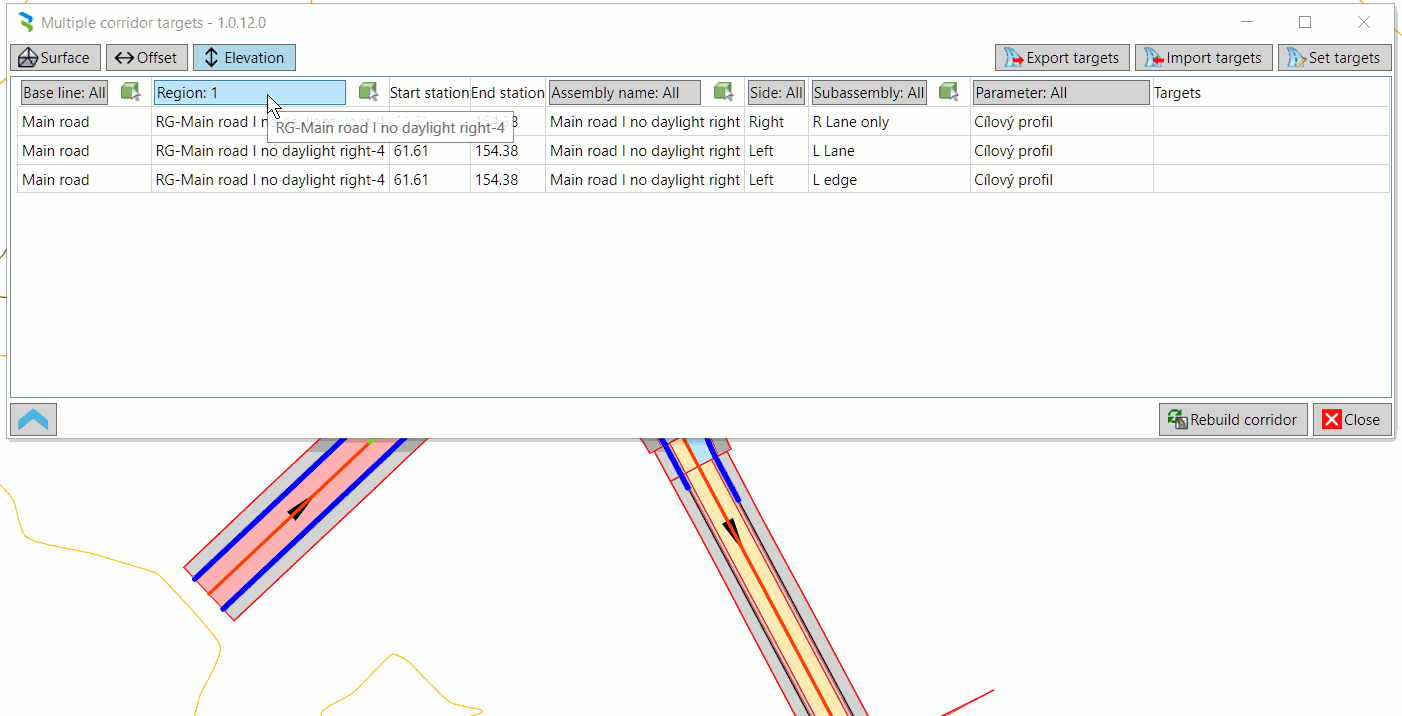Maximize the Multiple corridor targets window
The height and width of the screenshot is (716, 1402).
tap(1305, 22)
